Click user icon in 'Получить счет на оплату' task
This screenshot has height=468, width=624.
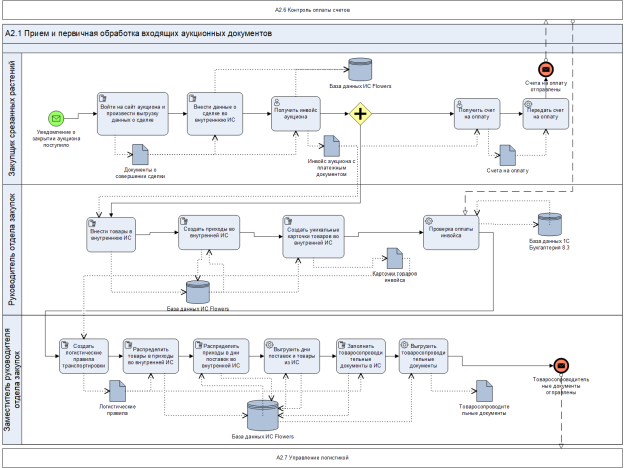click(x=460, y=104)
